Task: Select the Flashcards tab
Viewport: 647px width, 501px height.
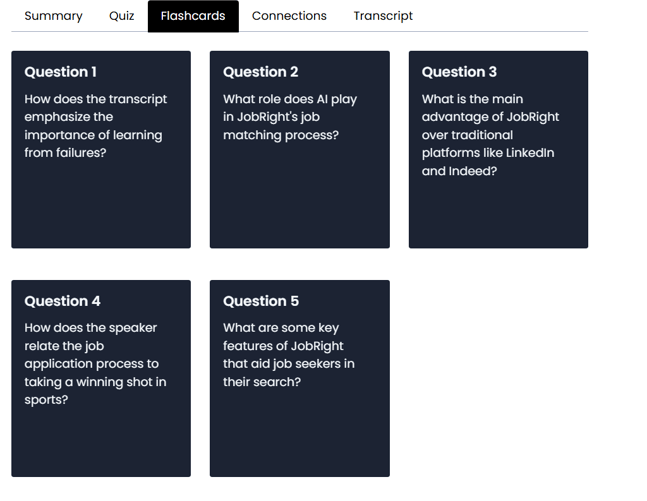Action: click(193, 16)
